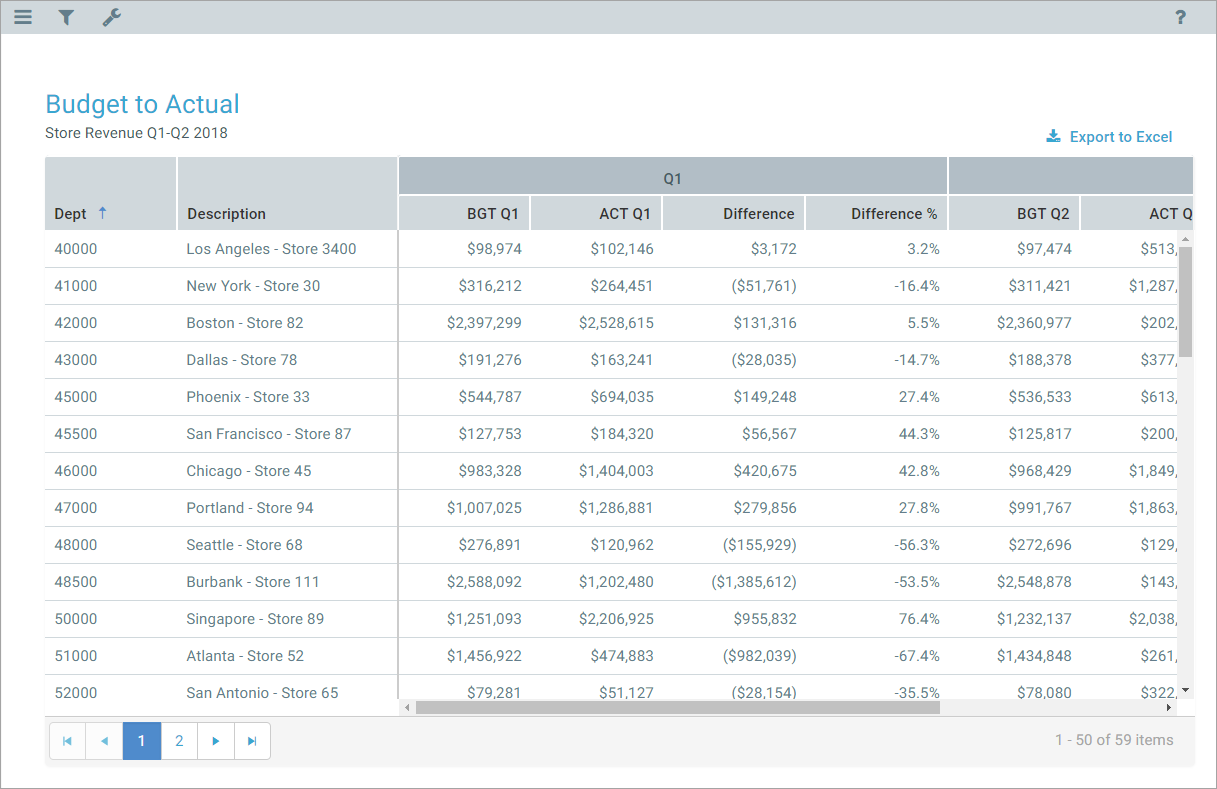1217x789 pixels.
Task: Click the filter funnel icon
Action: tap(66, 17)
